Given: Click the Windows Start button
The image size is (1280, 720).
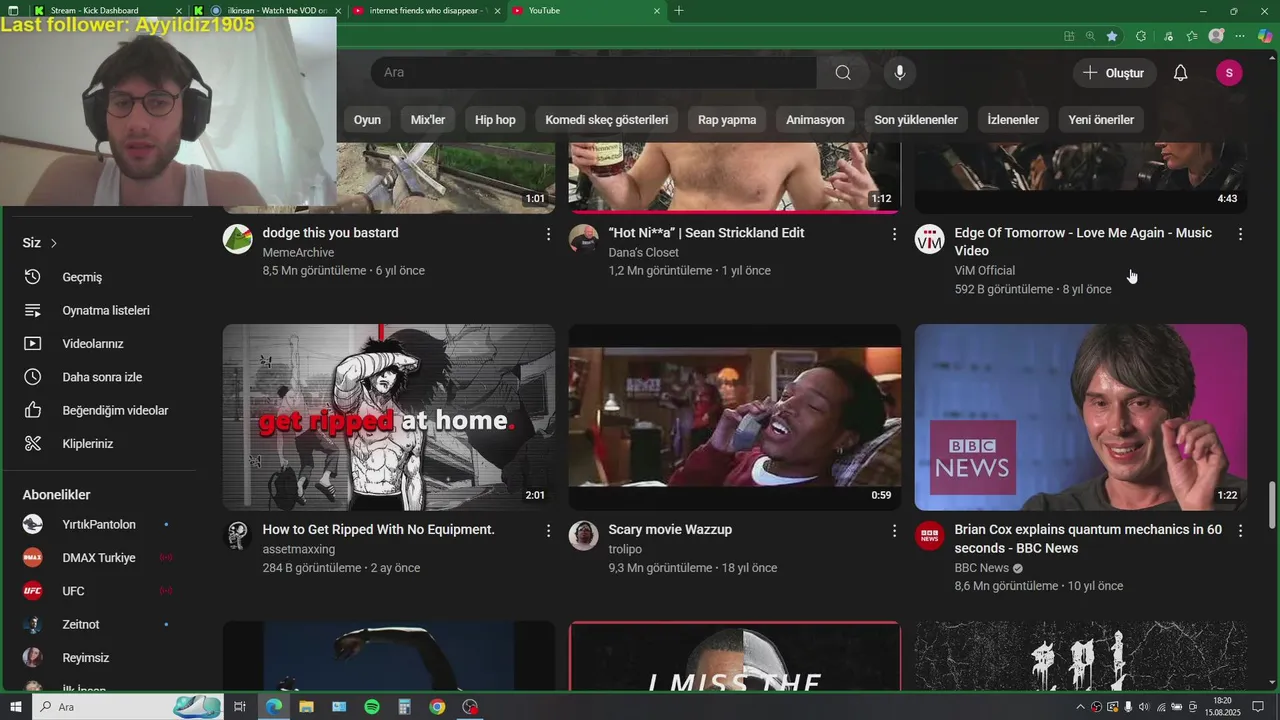Looking at the screenshot, I should pos(16,707).
